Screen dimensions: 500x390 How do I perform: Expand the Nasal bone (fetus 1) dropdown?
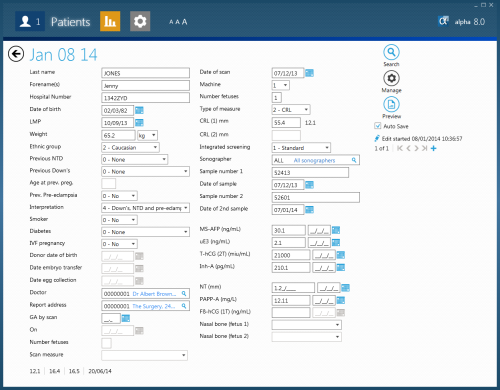[337, 325]
